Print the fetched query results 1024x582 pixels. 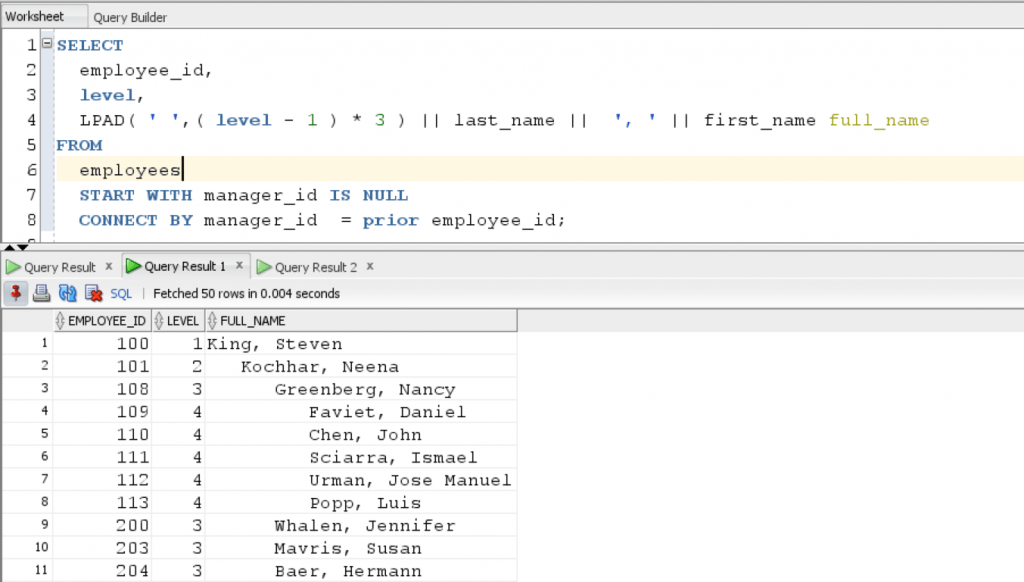click(40, 293)
